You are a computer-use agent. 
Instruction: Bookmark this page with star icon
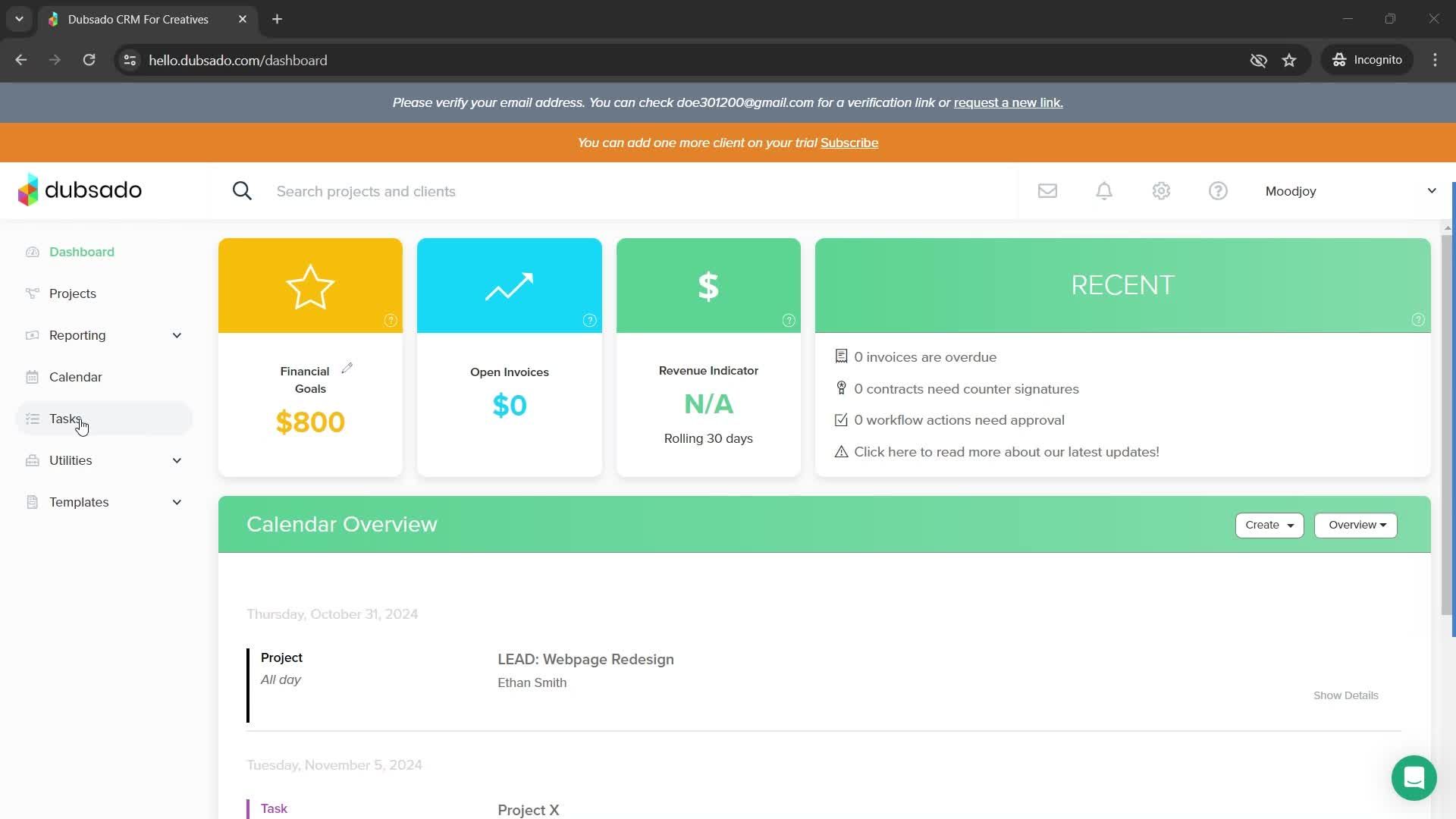point(1289,60)
